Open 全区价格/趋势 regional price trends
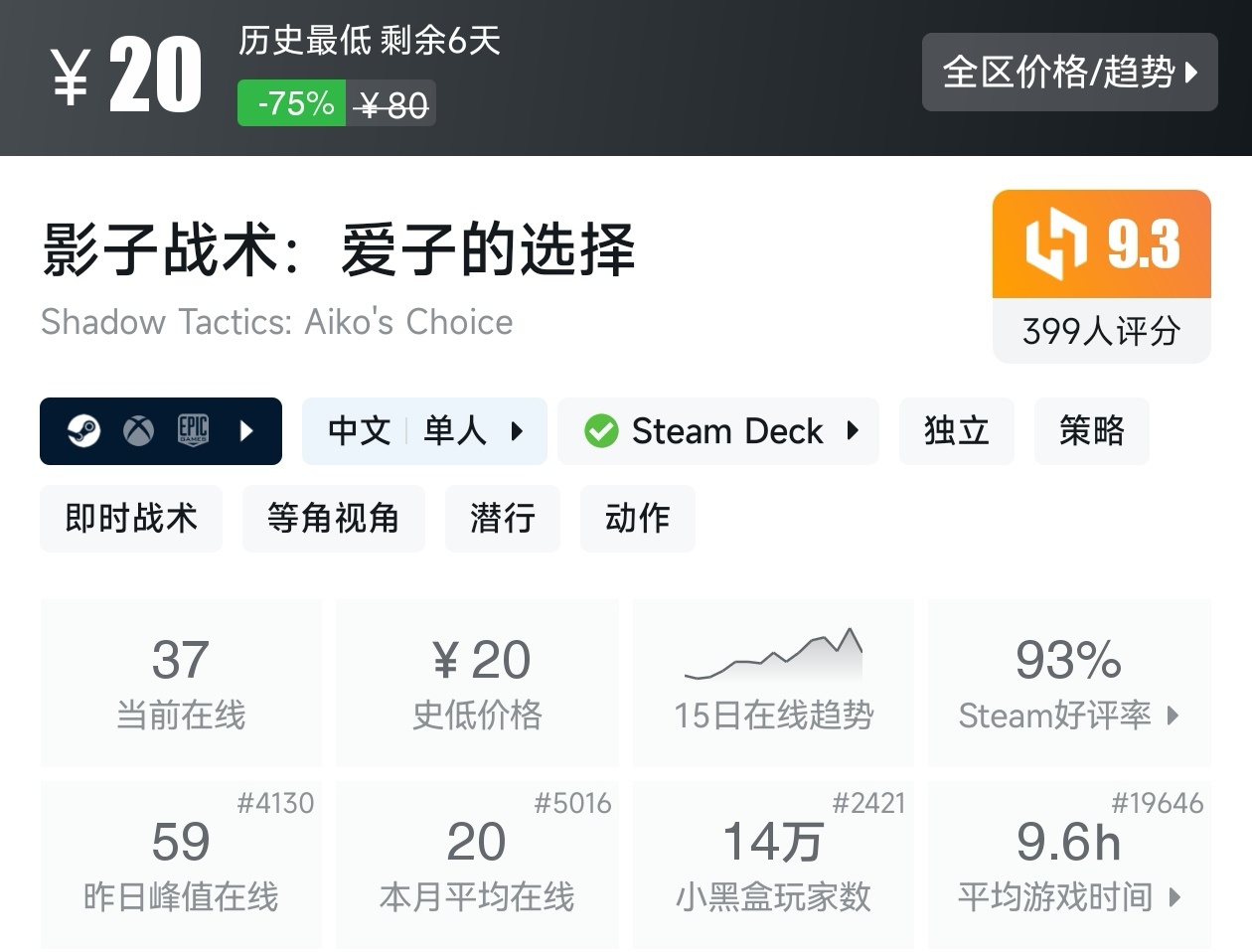The height and width of the screenshot is (952, 1252). click(x=1069, y=72)
